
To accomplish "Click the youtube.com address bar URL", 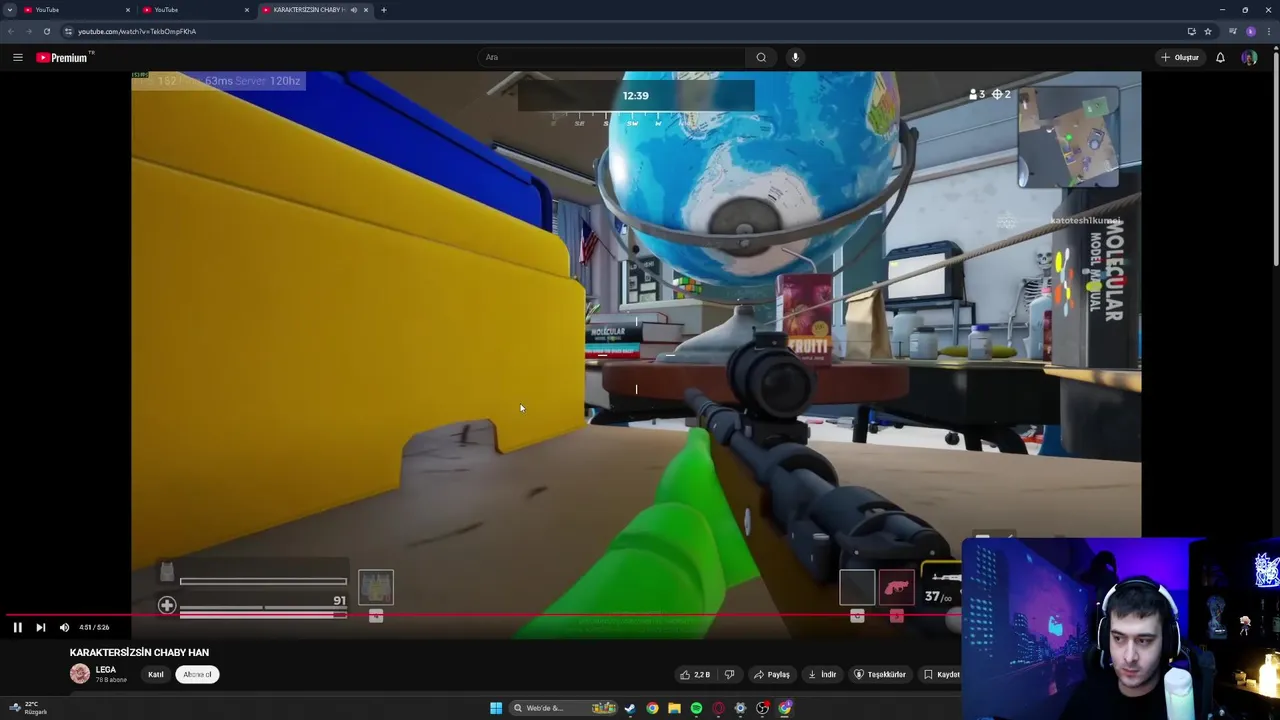I will click(137, 31).
